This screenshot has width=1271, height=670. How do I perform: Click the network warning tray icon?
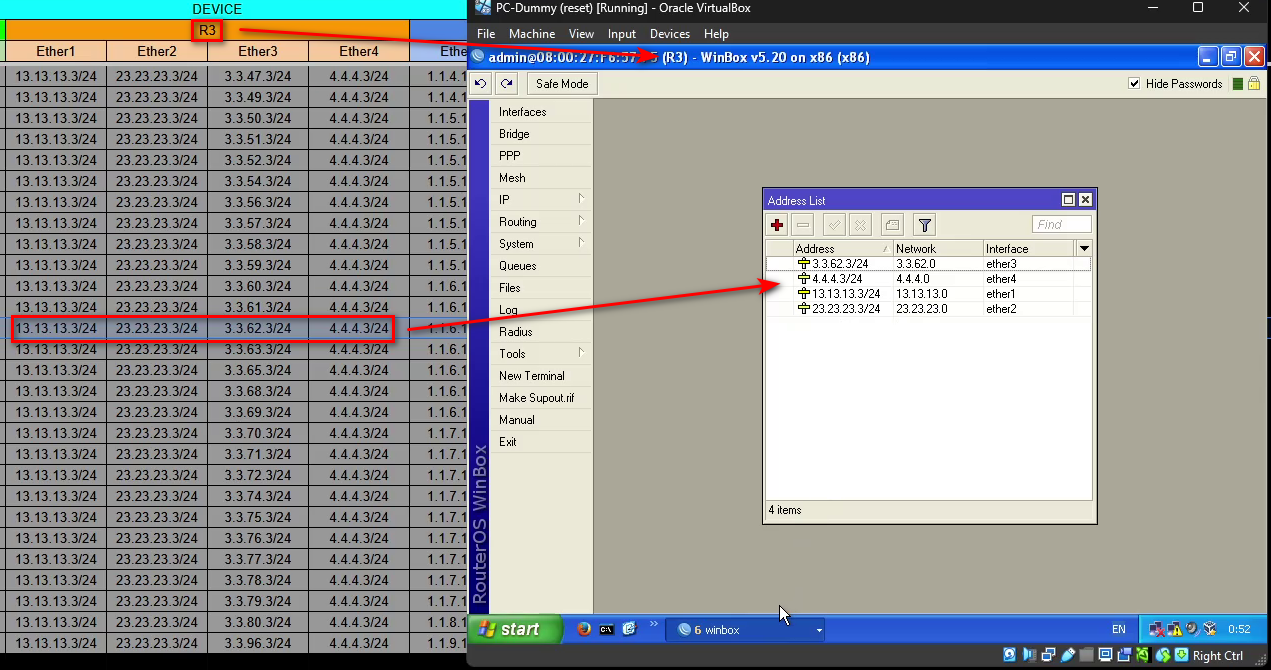[1174, 629]
